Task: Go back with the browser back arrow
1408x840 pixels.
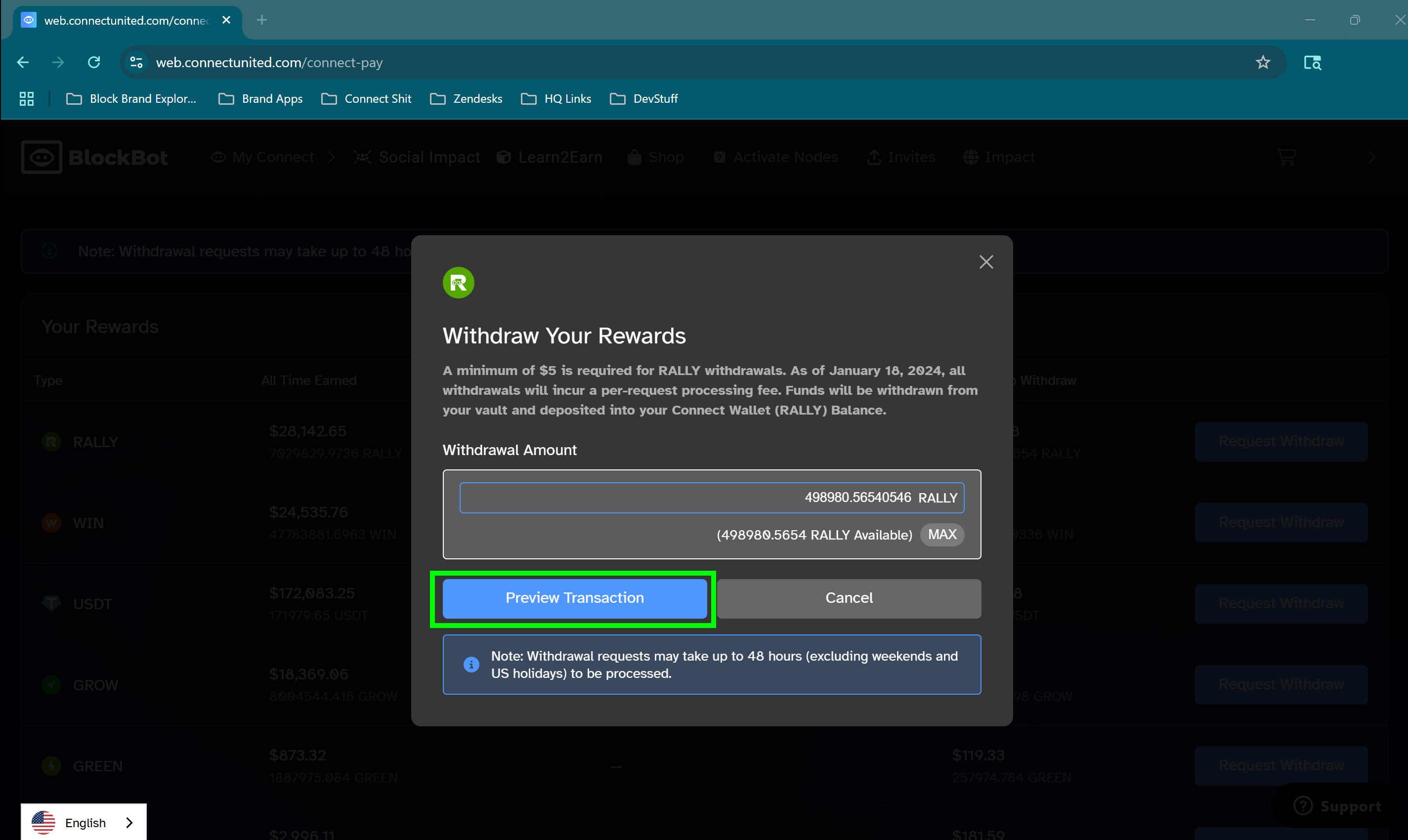Action: click(23, 62)
